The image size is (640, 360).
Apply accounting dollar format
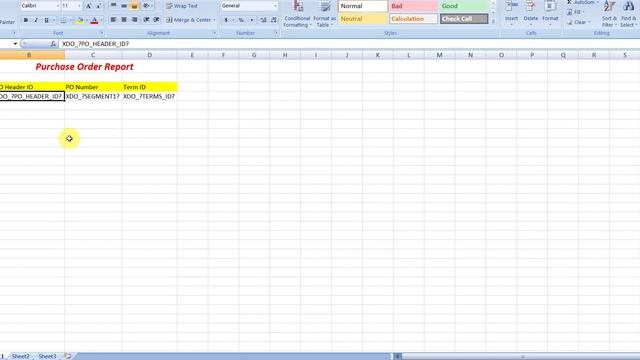click(226, 20)
